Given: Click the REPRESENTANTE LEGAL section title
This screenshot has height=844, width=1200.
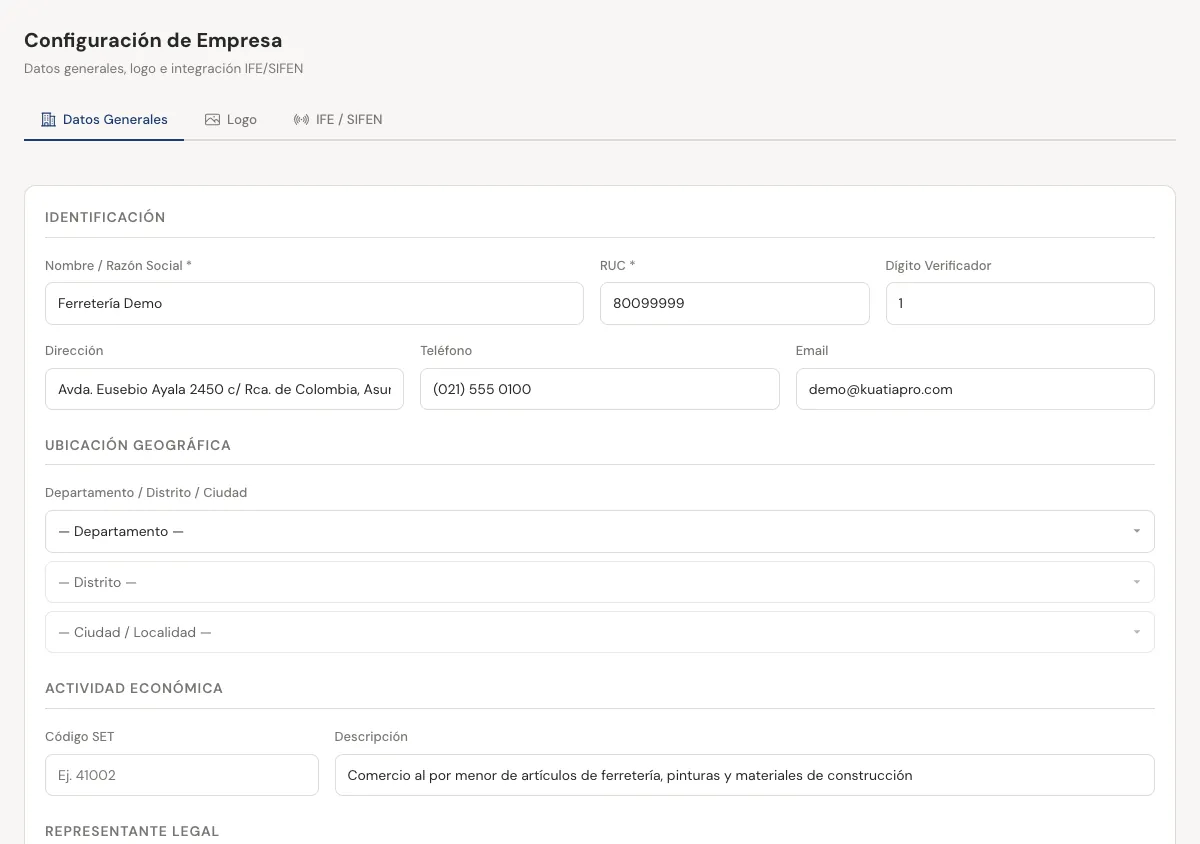Looking at the screenshot, I should pyautogui.click(x=132, y=831).
